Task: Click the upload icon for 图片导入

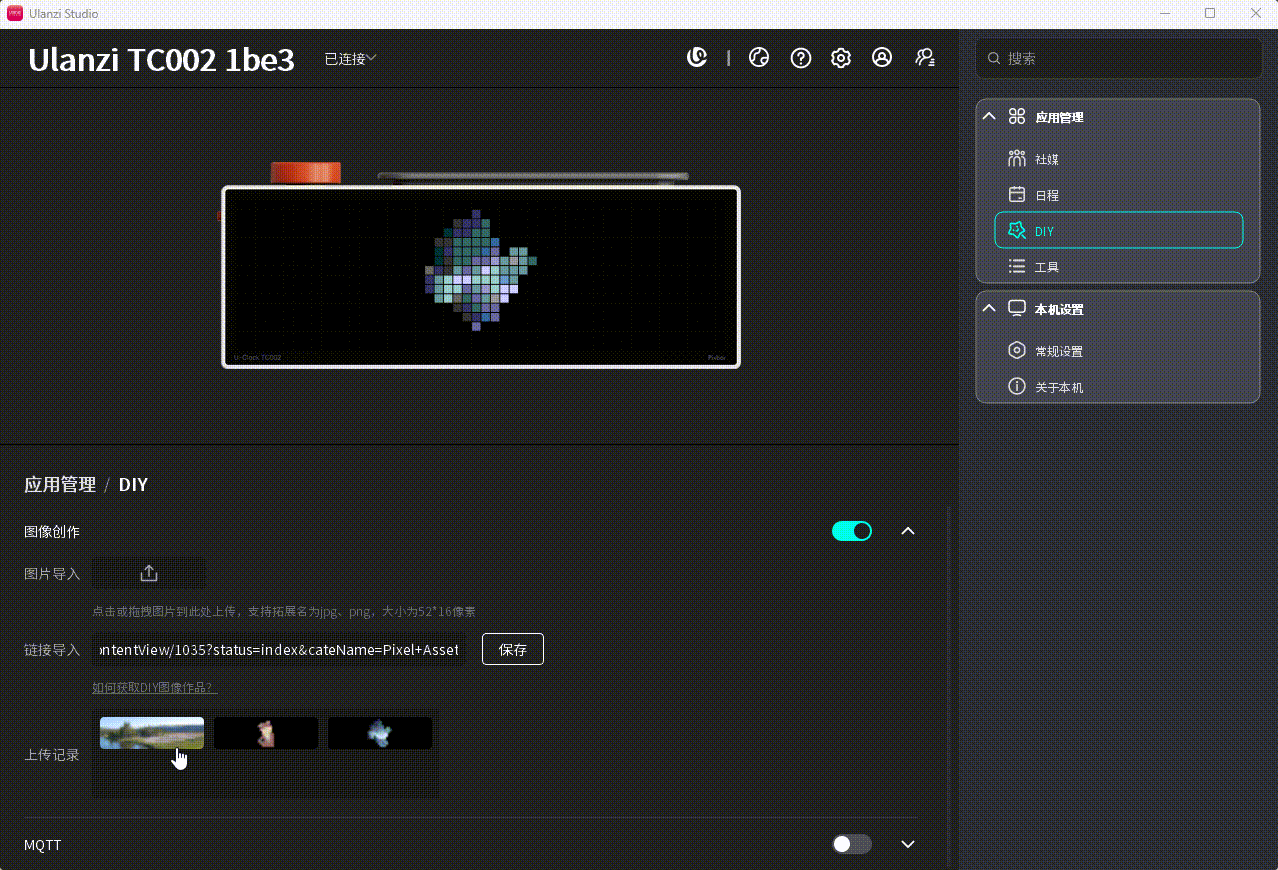Action: pyautogui.click(x=149, y=573)
